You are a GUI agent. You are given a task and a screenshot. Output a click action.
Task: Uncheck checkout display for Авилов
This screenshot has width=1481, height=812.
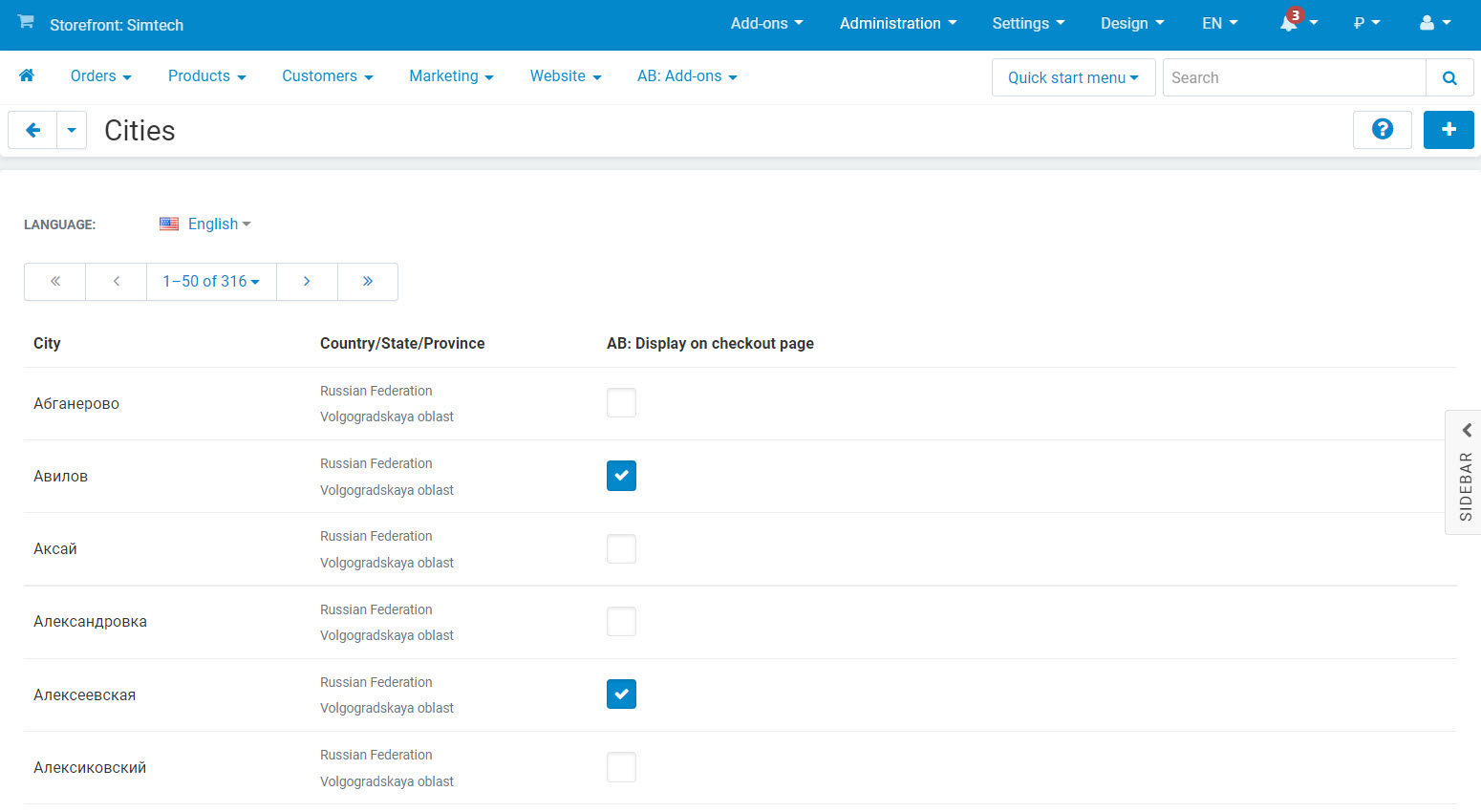[x=621, y=476]
